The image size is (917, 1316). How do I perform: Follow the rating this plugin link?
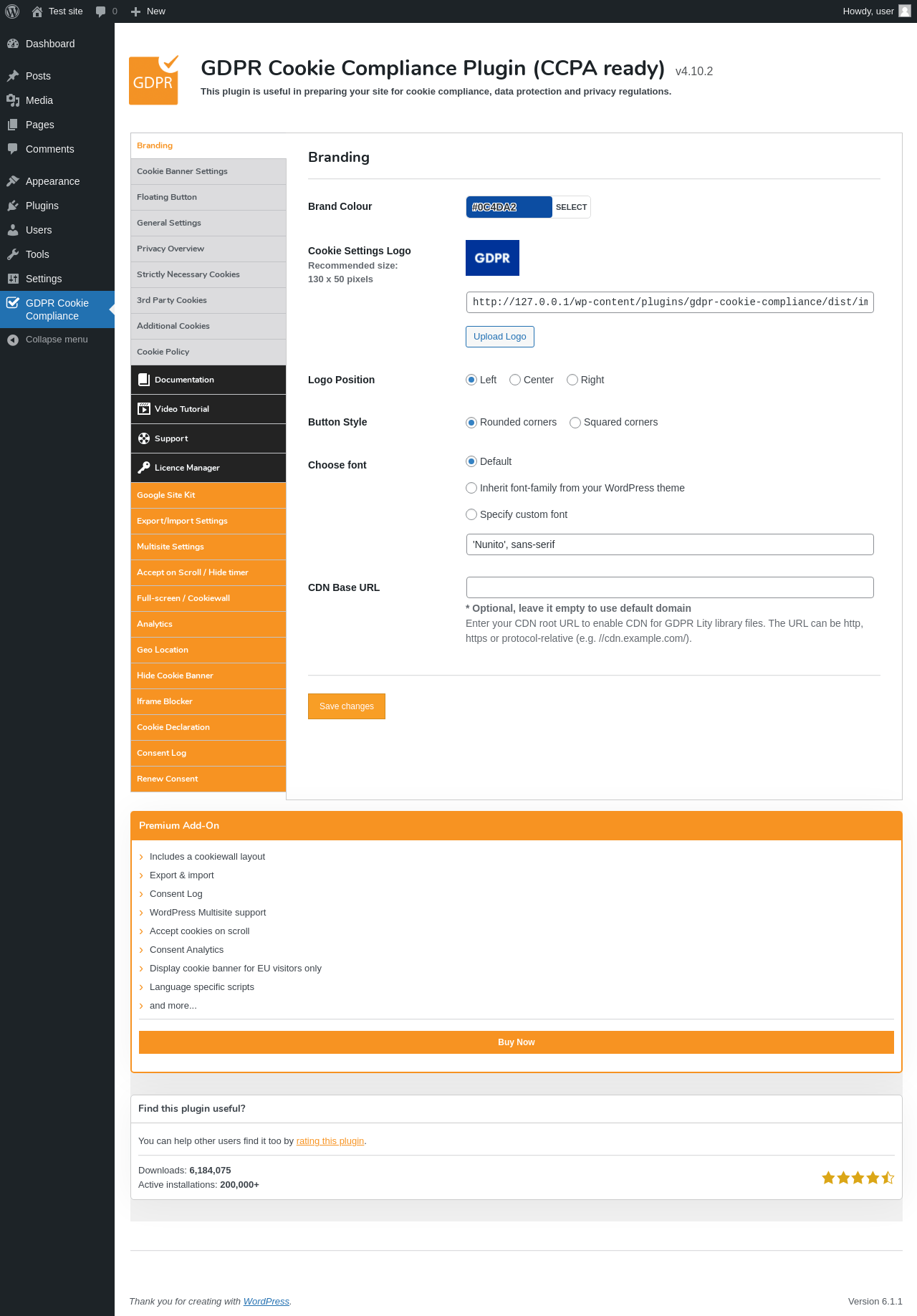(330, 1141)
